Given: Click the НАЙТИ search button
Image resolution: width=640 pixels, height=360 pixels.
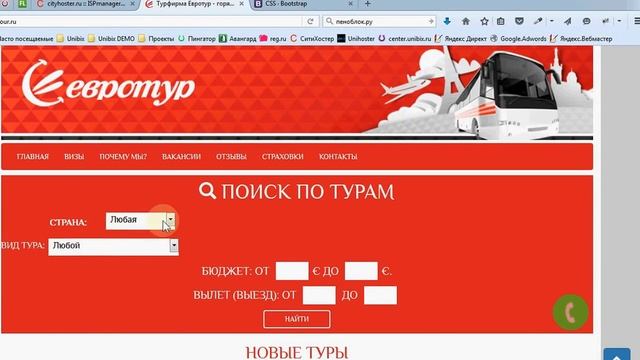Looking at the screenshot, I should pos(297,319).
